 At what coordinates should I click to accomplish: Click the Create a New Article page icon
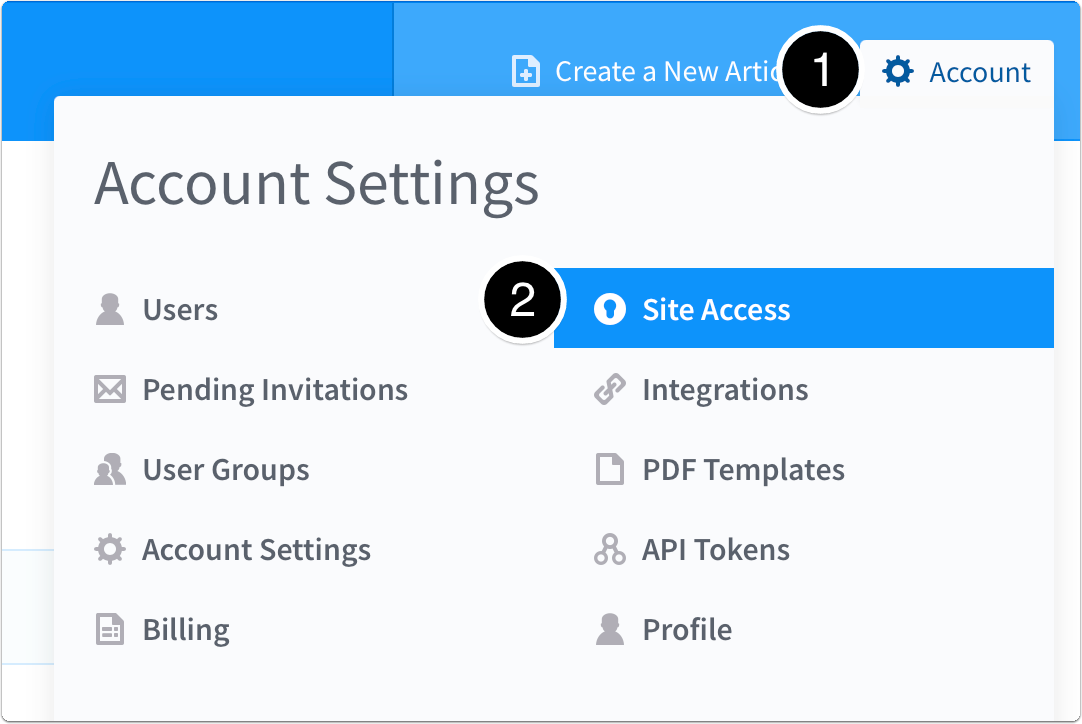[x=524, y=71]
